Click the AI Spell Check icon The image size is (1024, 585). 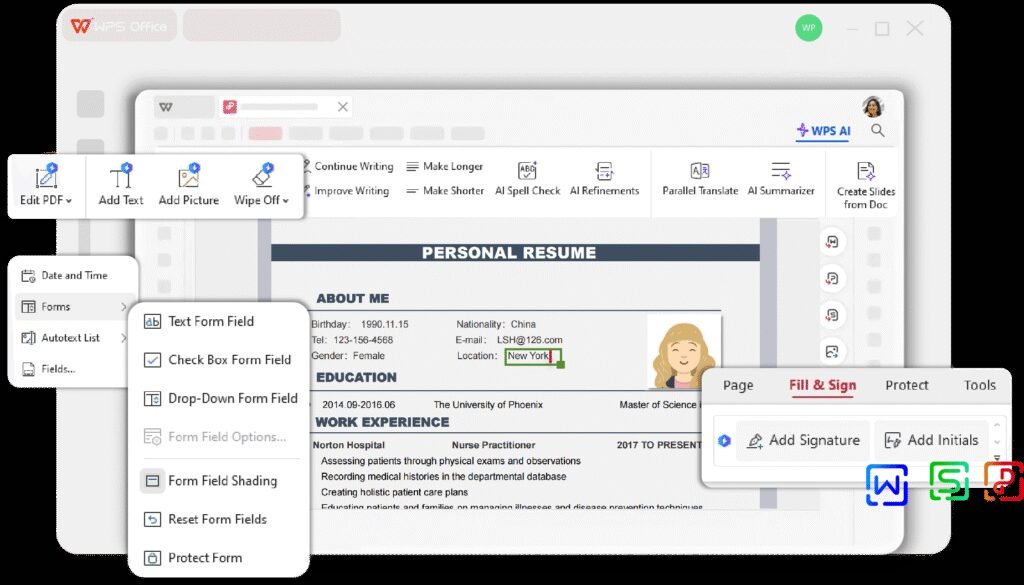point(528,172)
